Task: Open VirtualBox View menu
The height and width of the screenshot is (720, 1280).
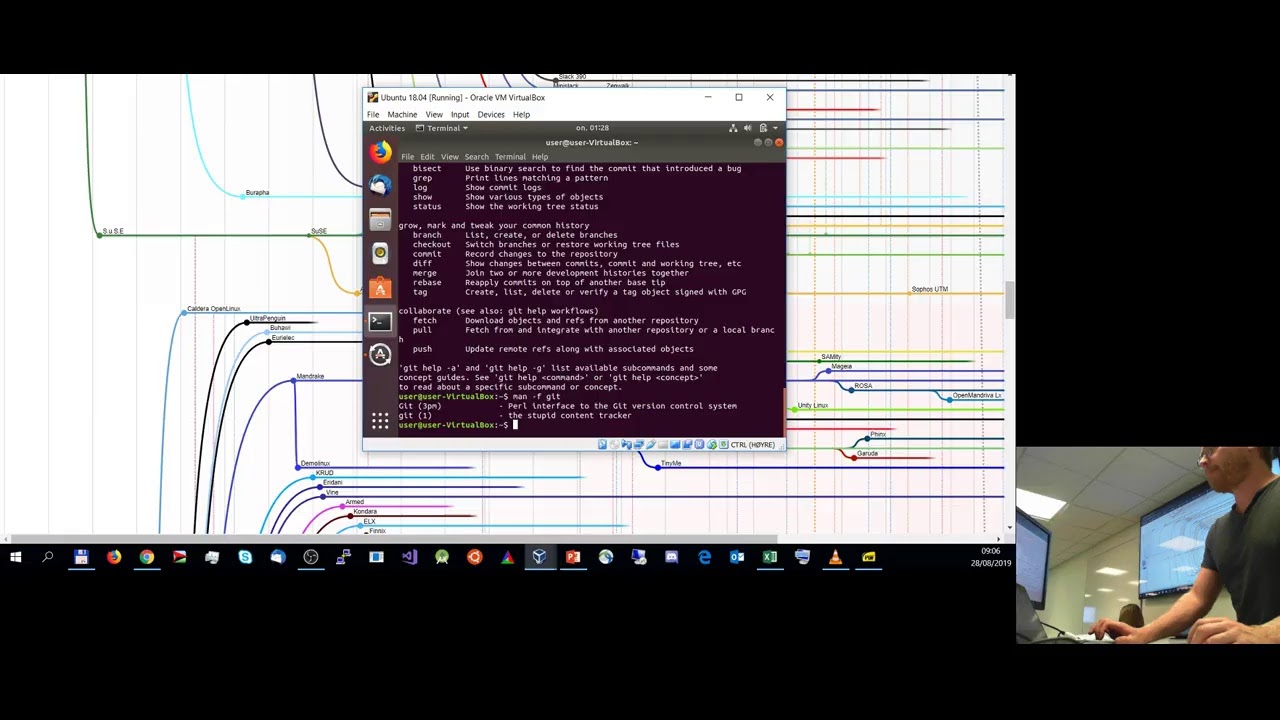Action: pyautogui.click(x=434, y=114)
